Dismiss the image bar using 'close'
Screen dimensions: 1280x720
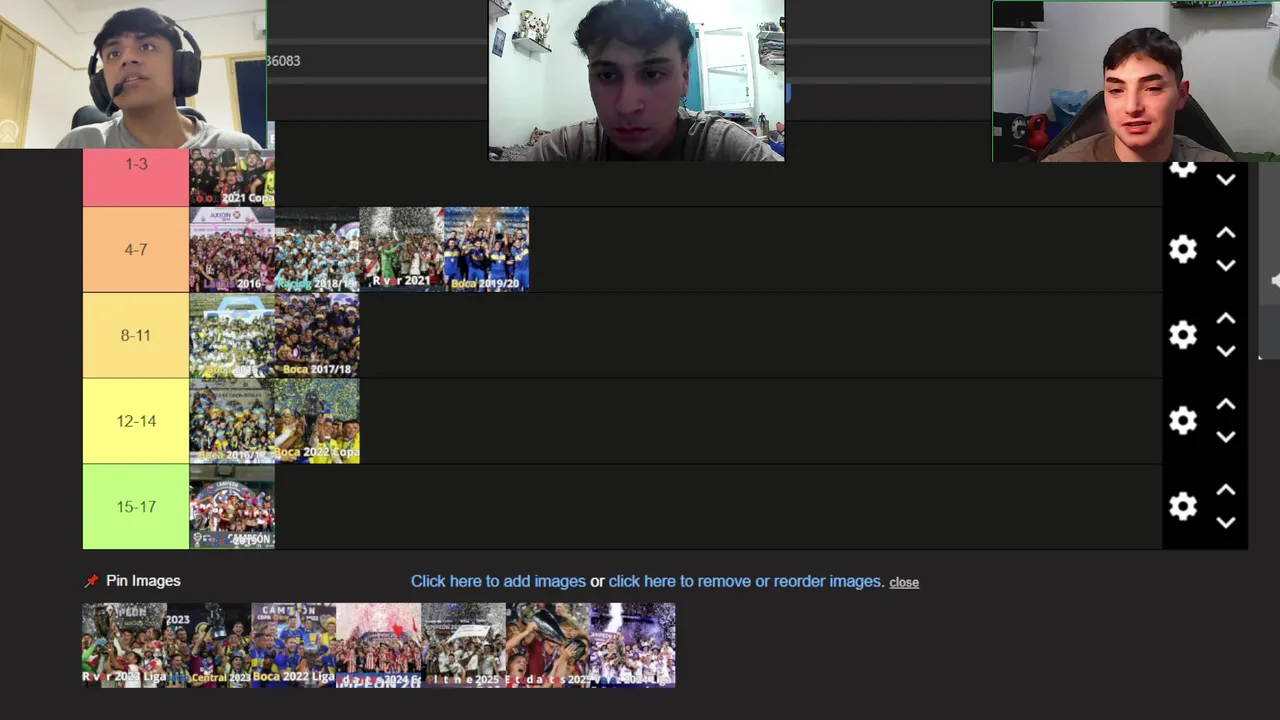pos(904,582)
